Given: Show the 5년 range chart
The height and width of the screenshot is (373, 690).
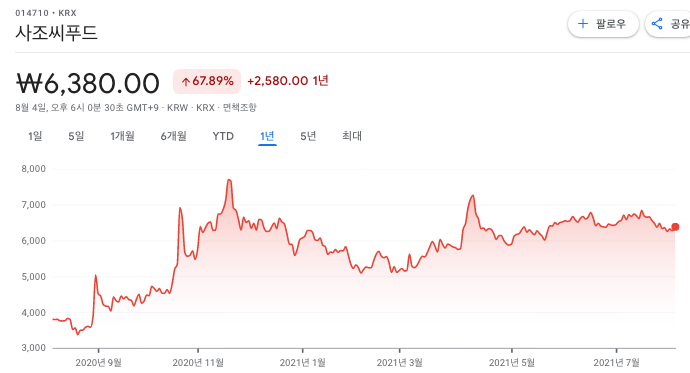Looking at the screenshot, I should pos(308,136).
